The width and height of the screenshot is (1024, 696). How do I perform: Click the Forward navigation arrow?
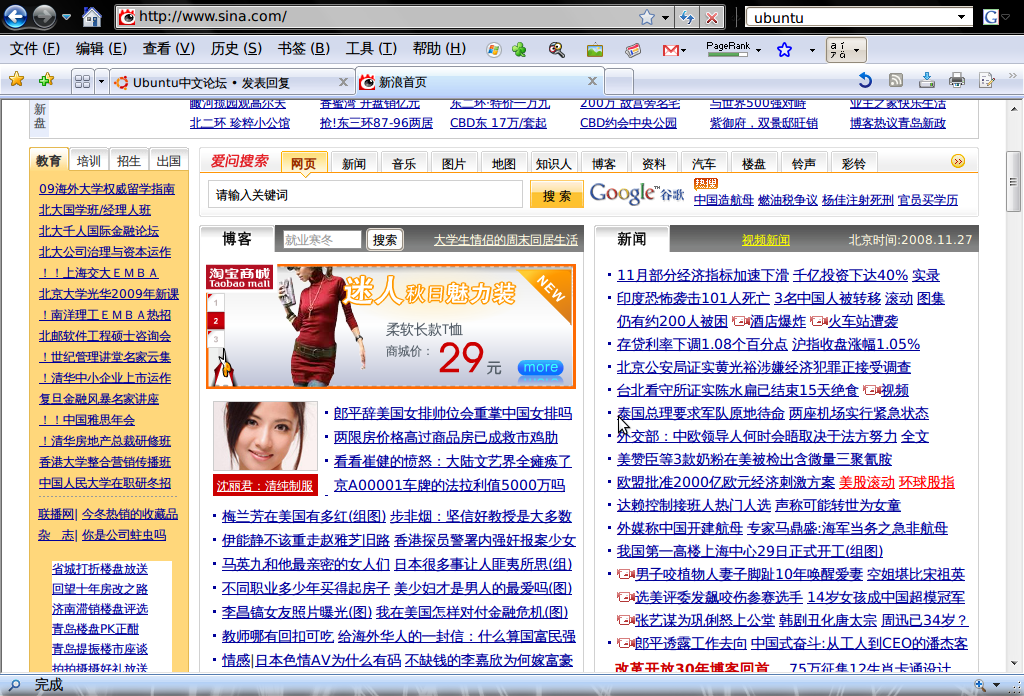(44, 16)
